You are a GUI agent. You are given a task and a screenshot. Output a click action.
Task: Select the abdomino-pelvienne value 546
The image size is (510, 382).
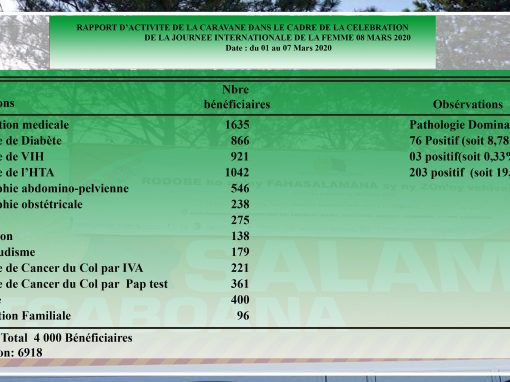[240, 188]
